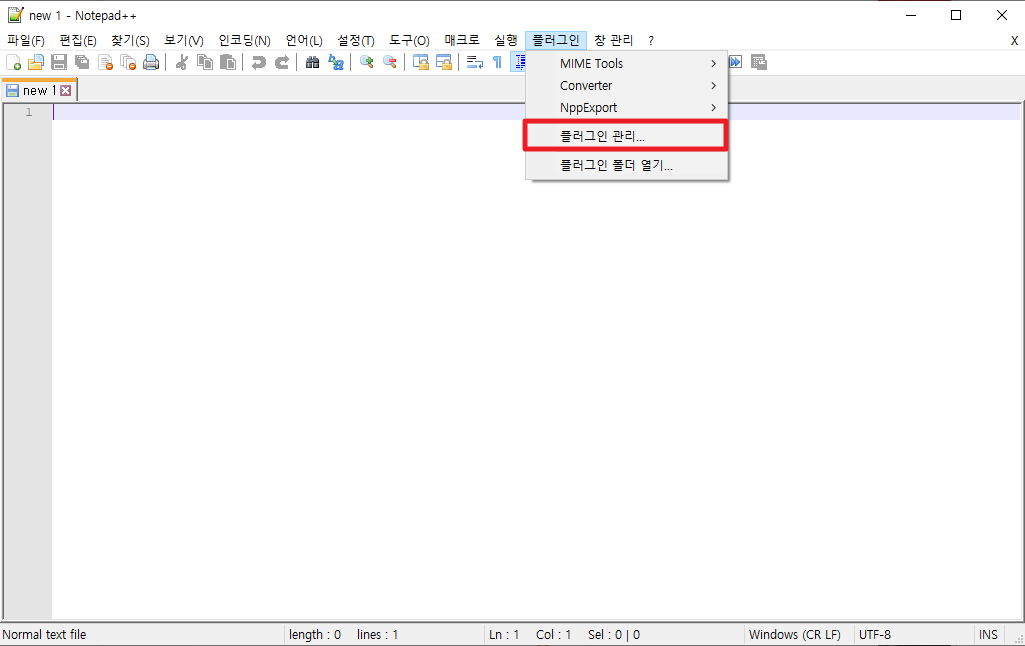Click the Redo arrow icon
The image size is (1025, 646).
(x=282, y=62)
